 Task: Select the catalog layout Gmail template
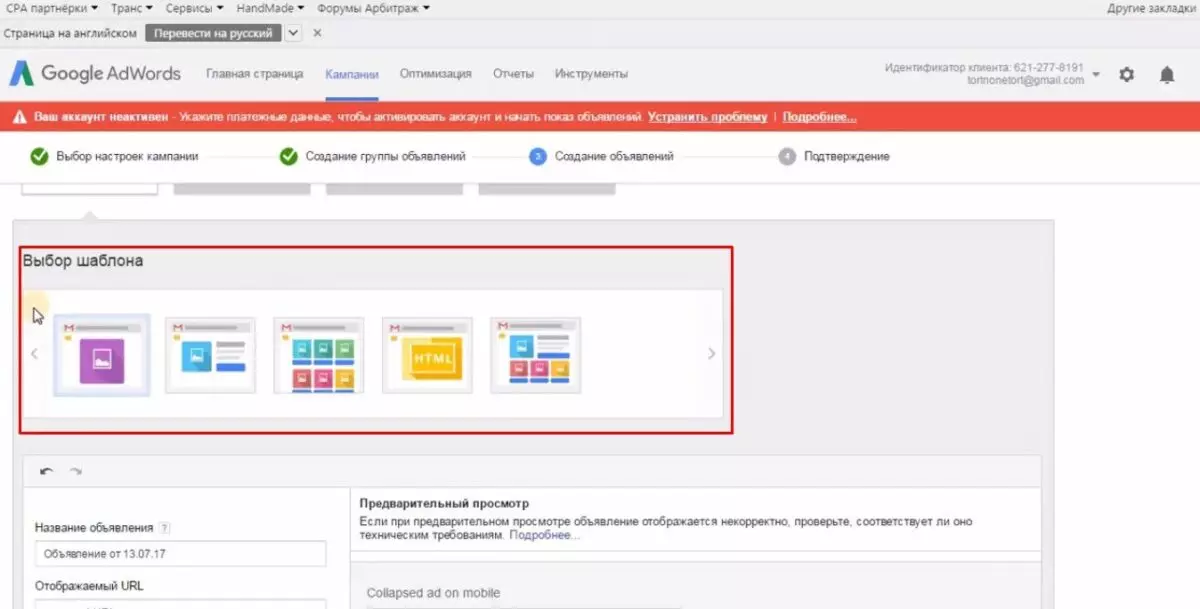pos(535,355)
